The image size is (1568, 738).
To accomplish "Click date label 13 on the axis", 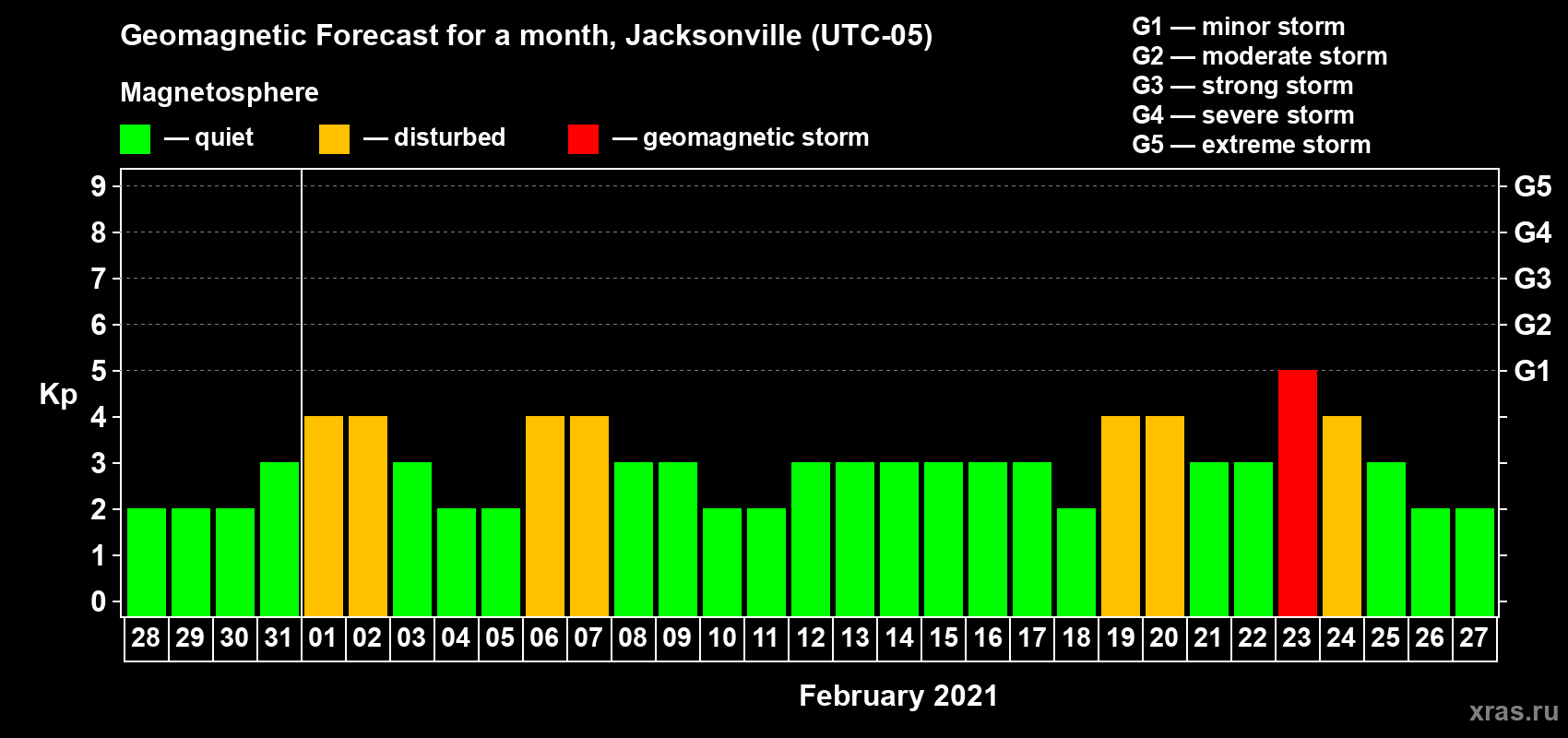I will click(x=854, y=638).
